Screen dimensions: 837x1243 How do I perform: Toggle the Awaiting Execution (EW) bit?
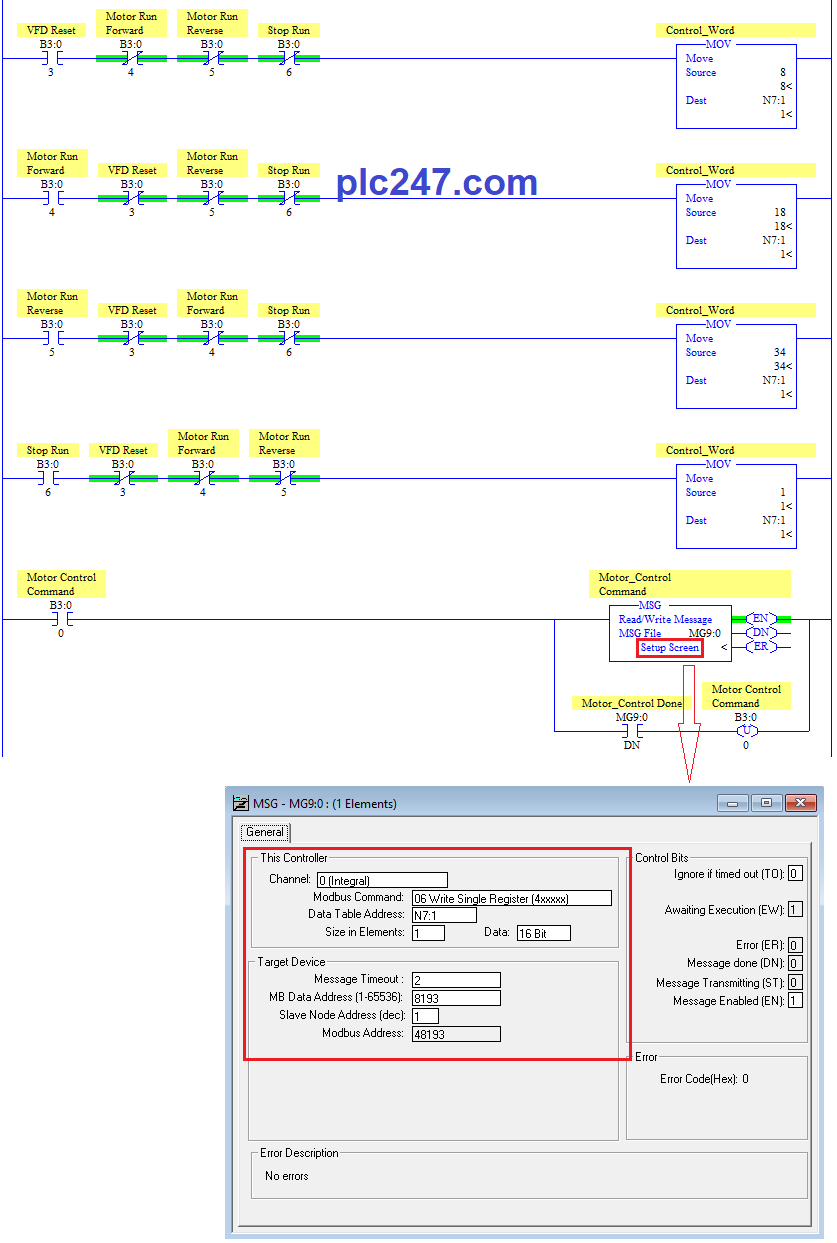click(x=795, y=910)
